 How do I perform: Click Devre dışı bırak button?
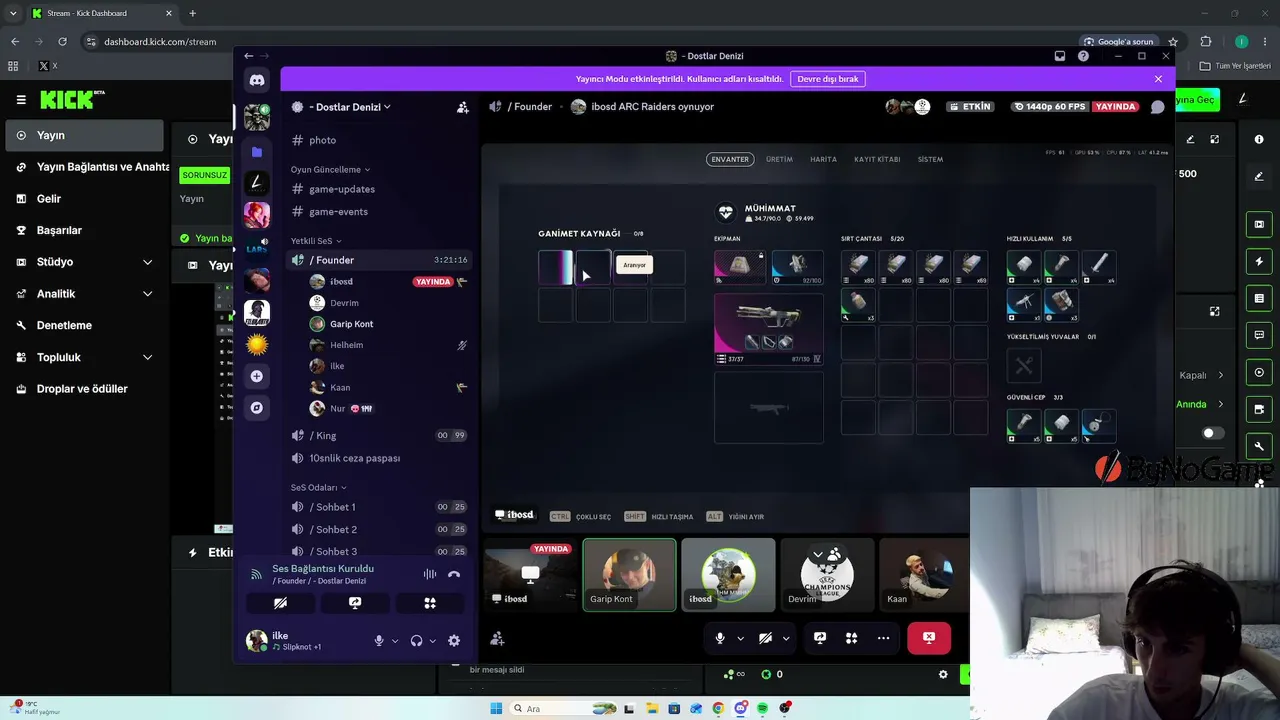(828, 79)
